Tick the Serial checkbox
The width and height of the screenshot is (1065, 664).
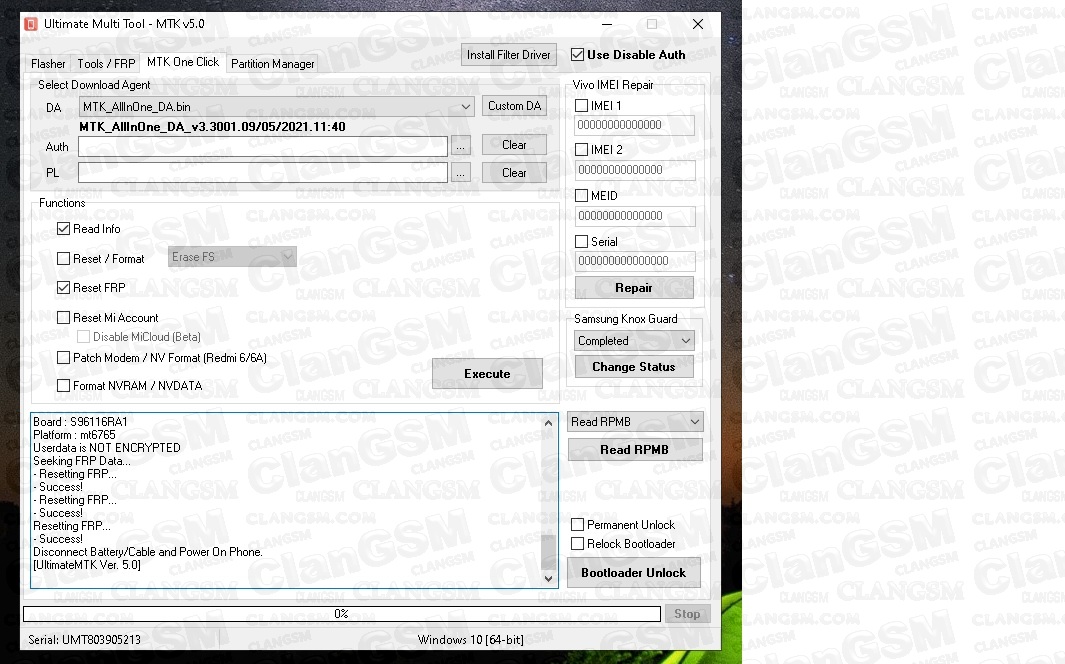[x=581, y=242]
